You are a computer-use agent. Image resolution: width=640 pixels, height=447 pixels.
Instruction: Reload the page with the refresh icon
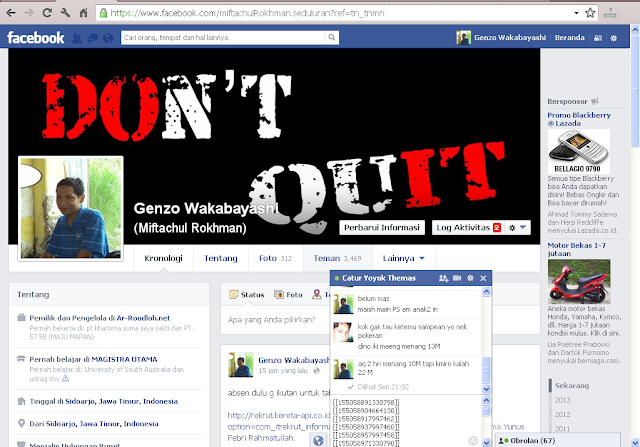click(47, 13)
